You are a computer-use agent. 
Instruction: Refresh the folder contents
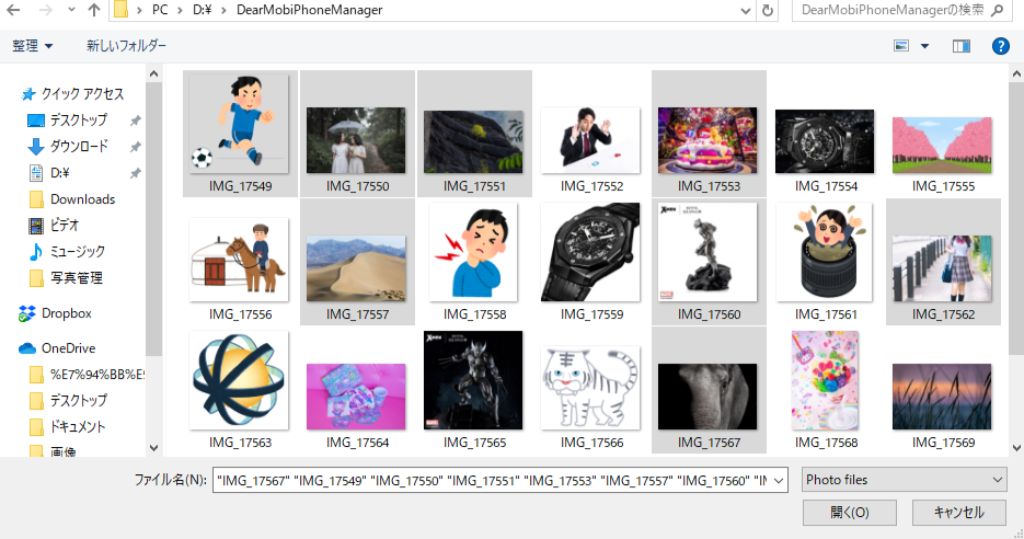(x=767, y=10)
